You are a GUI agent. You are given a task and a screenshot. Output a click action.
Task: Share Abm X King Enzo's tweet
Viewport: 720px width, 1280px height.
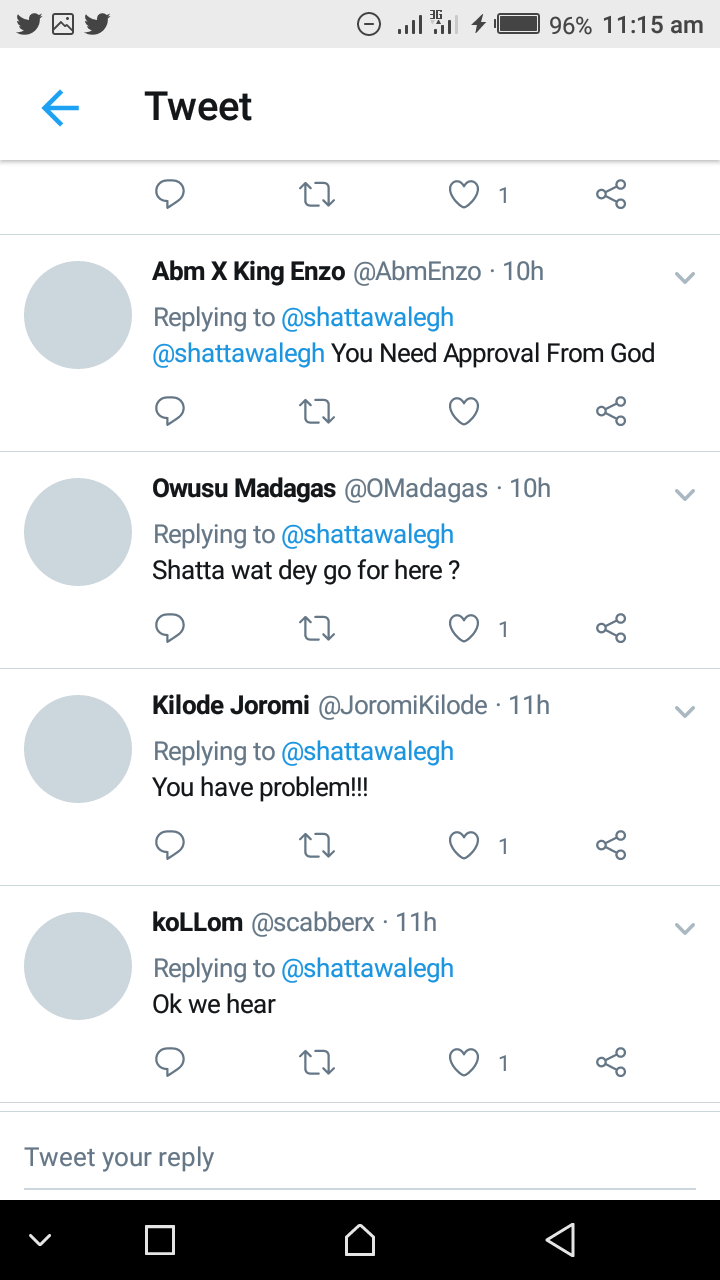[611, 411]
